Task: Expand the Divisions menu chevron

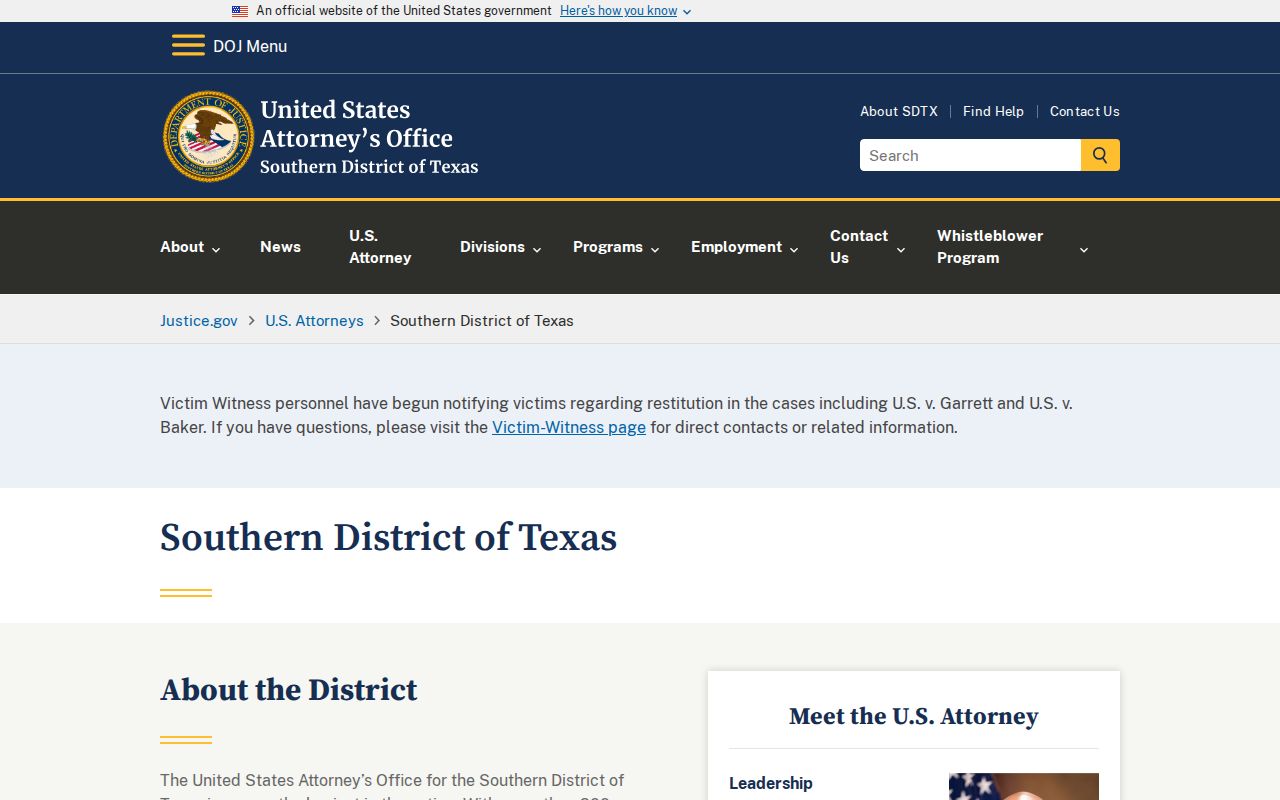Action: tap(537, 249)
